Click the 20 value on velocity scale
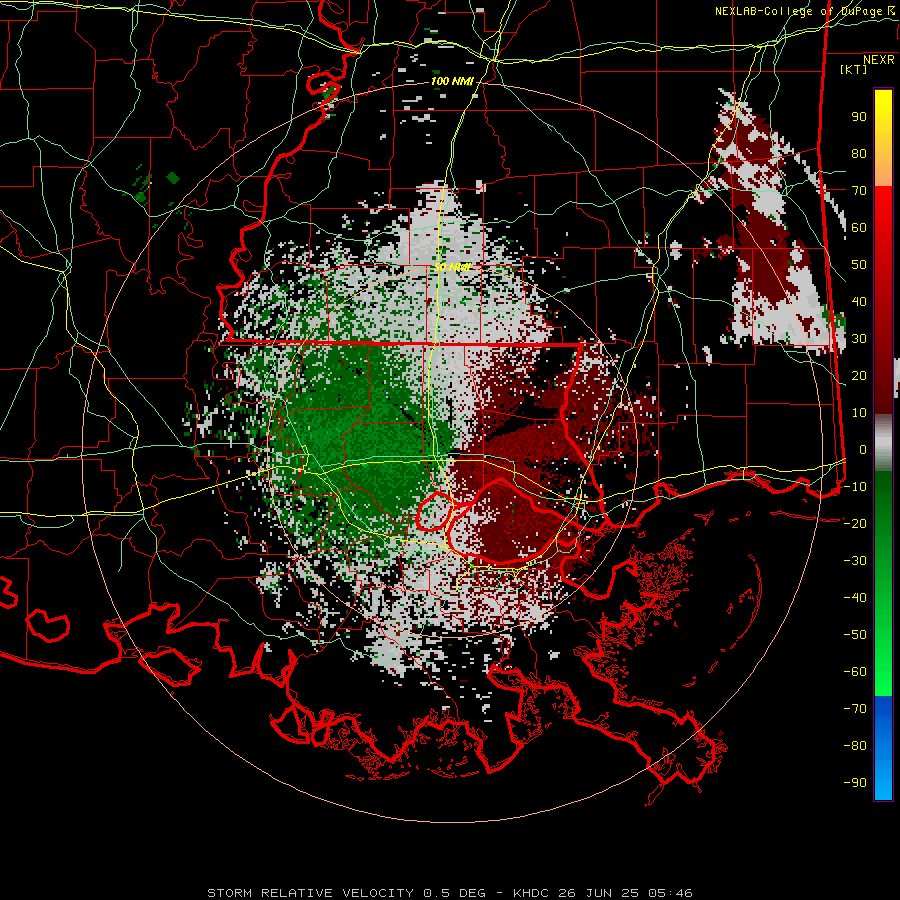 tap(859, 375)
